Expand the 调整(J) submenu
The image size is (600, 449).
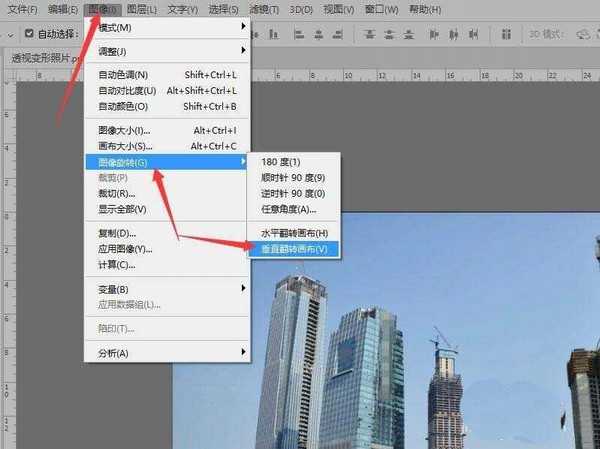click(x=165, y=51)
